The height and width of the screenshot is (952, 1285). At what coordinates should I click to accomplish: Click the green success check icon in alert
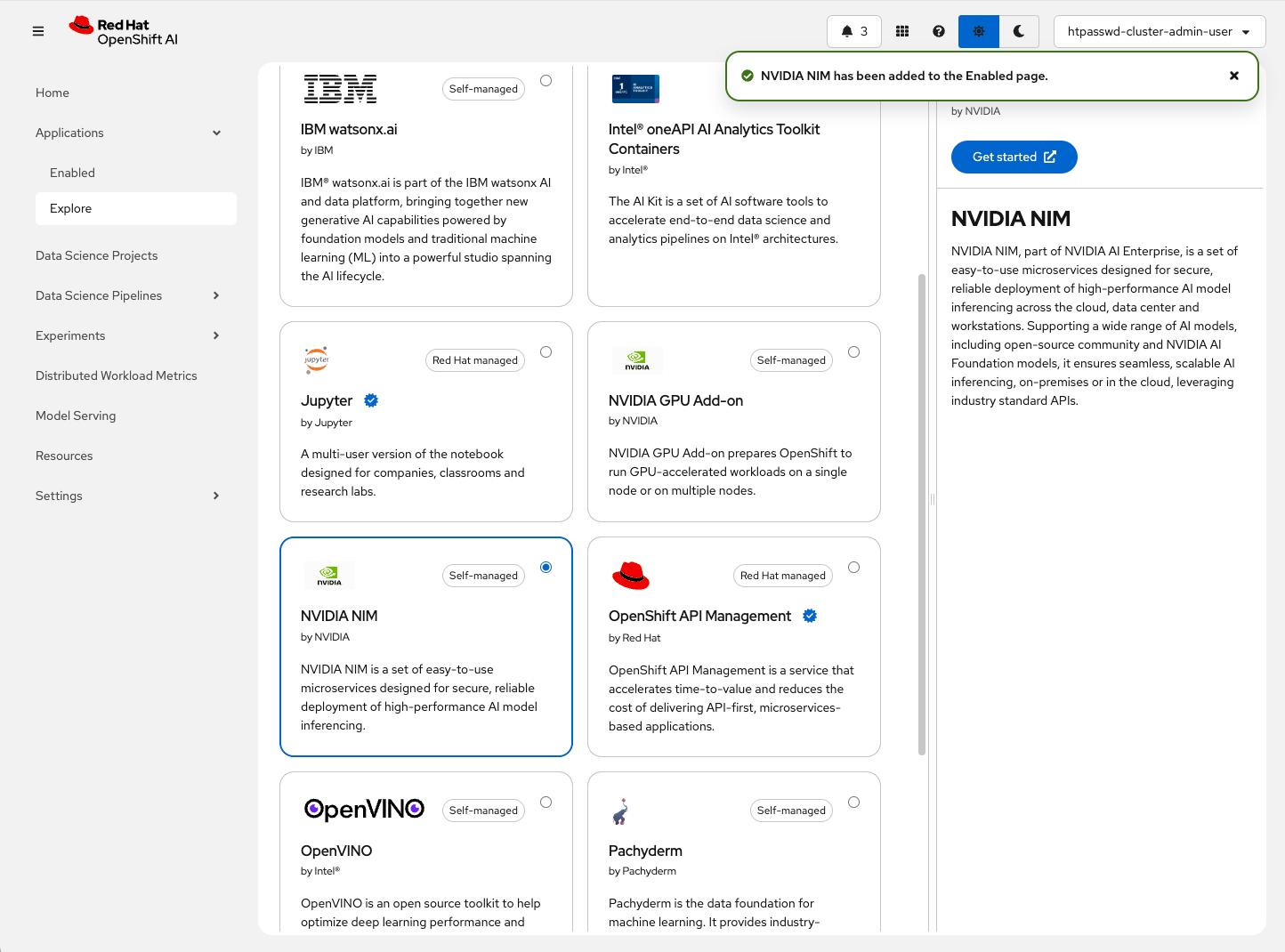click(x=748, y=76)
